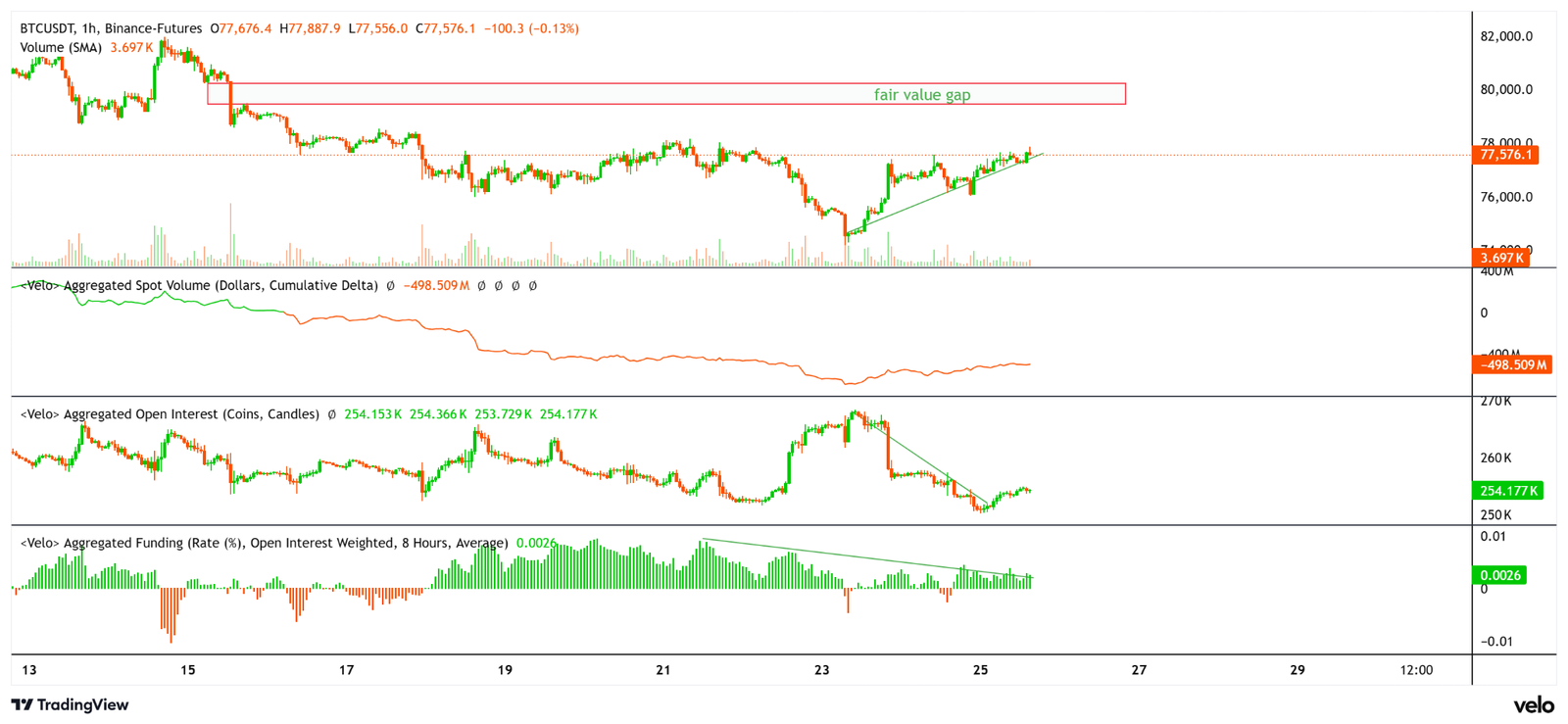Click date 15 on time axis
This screenshot has height=724, width=1568.
click(188, 670)
